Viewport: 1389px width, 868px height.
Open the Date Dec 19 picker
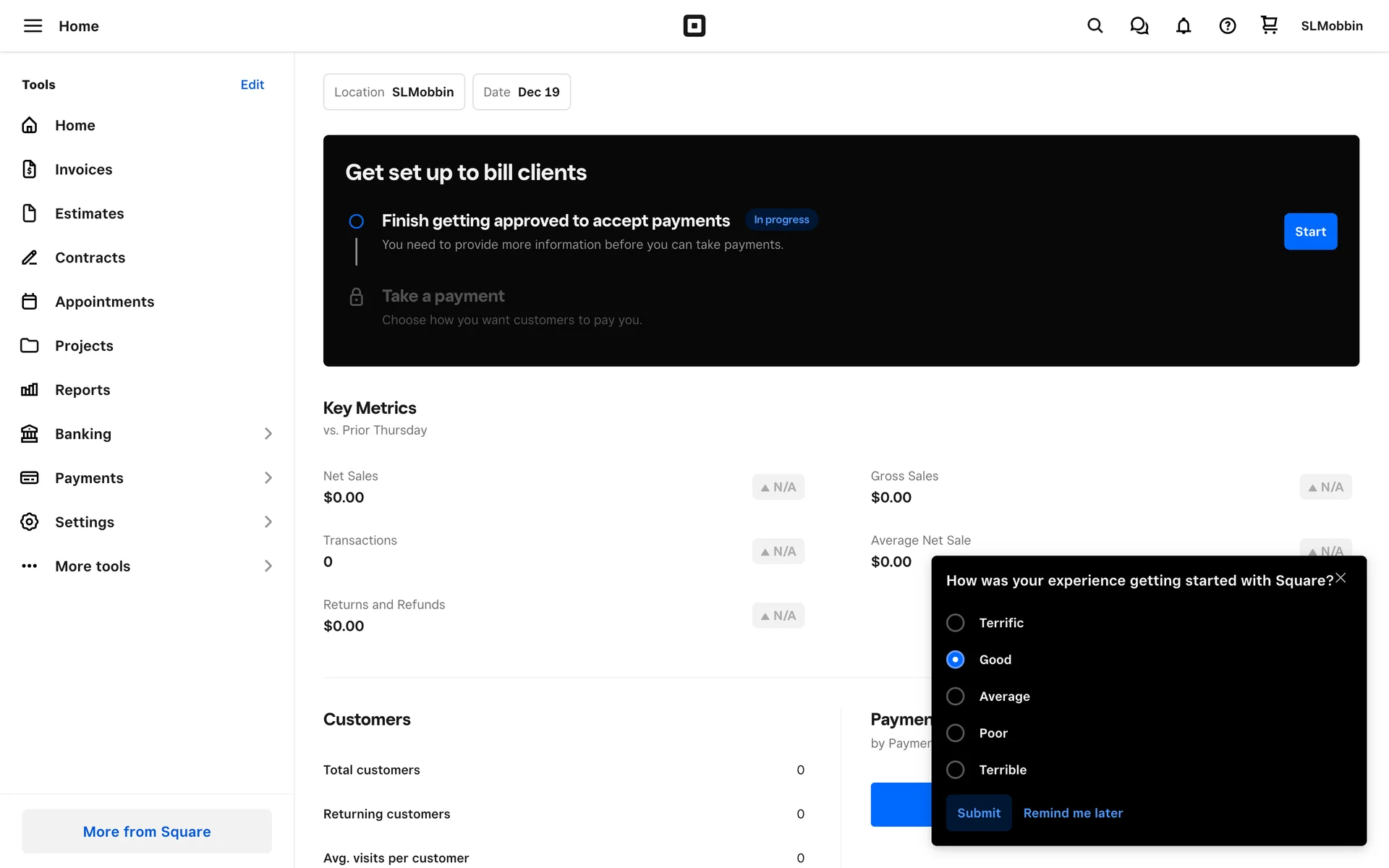click(x=521, y=92)
